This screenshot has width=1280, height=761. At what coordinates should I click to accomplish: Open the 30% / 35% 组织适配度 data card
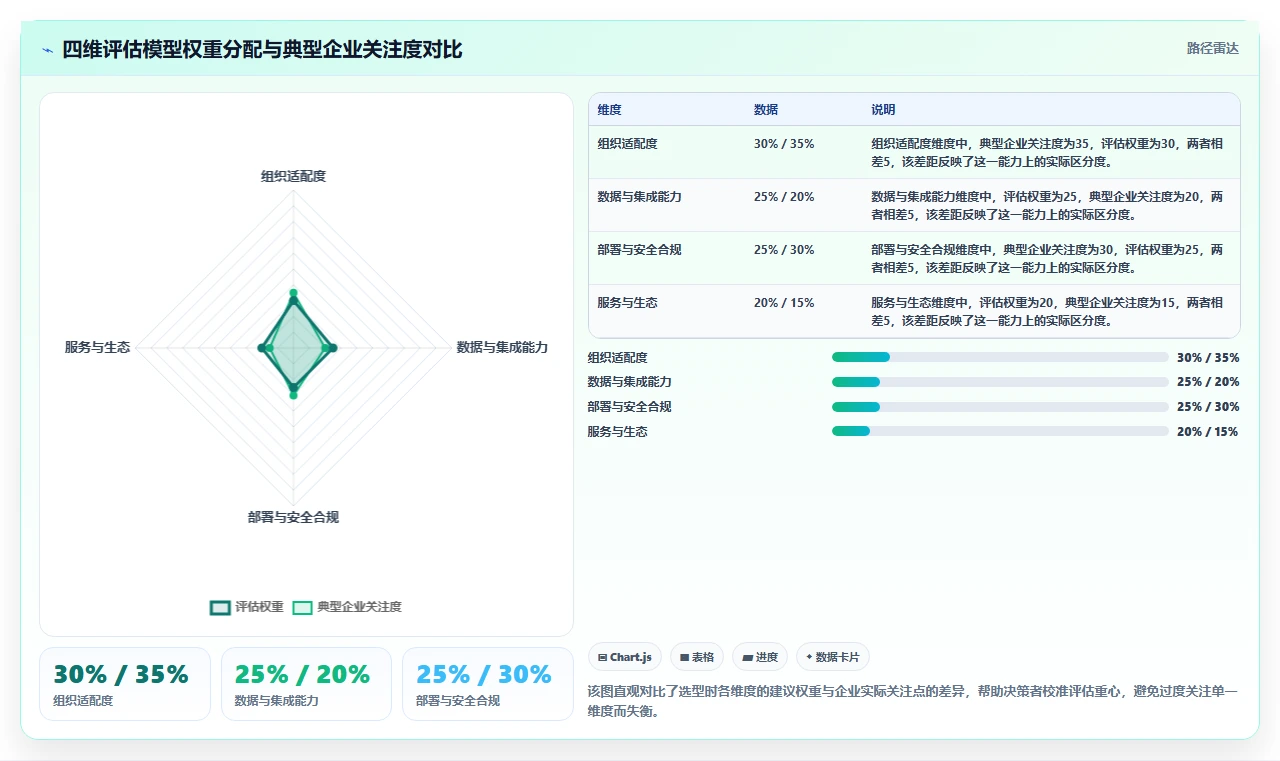click(x=125, y=684)
